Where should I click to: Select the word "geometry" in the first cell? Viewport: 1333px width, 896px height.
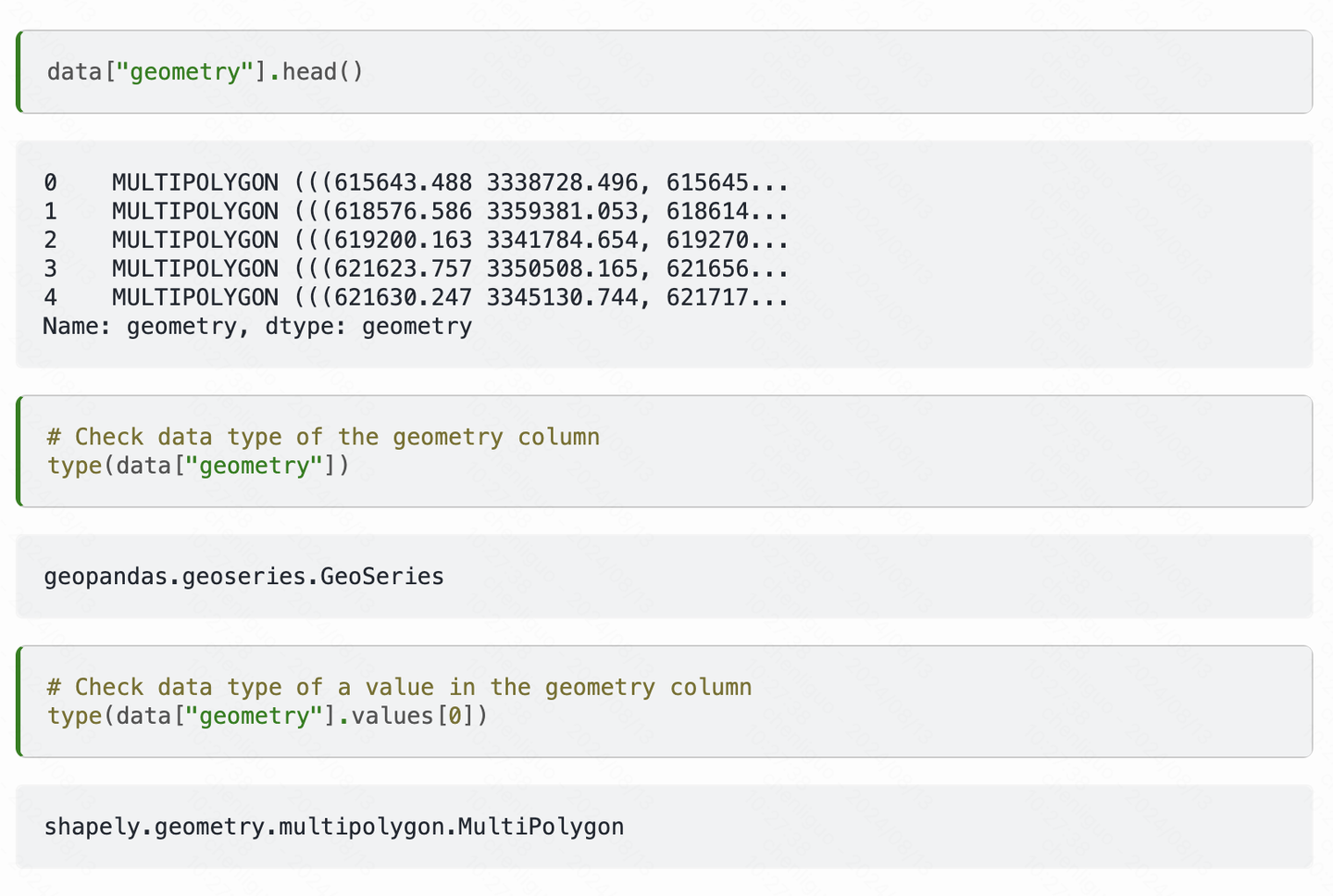click(185, 71)
